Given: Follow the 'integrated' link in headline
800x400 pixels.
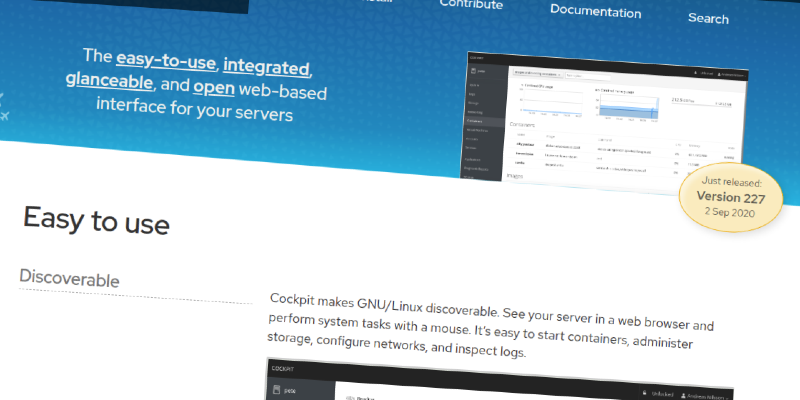Looking at the screenshot, I should tap(267, 67).
